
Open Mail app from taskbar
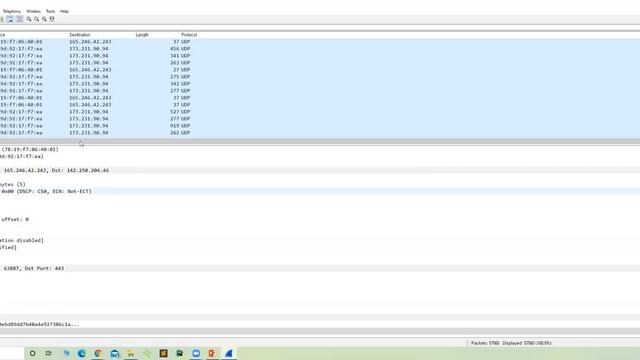(x=115, y=353)
